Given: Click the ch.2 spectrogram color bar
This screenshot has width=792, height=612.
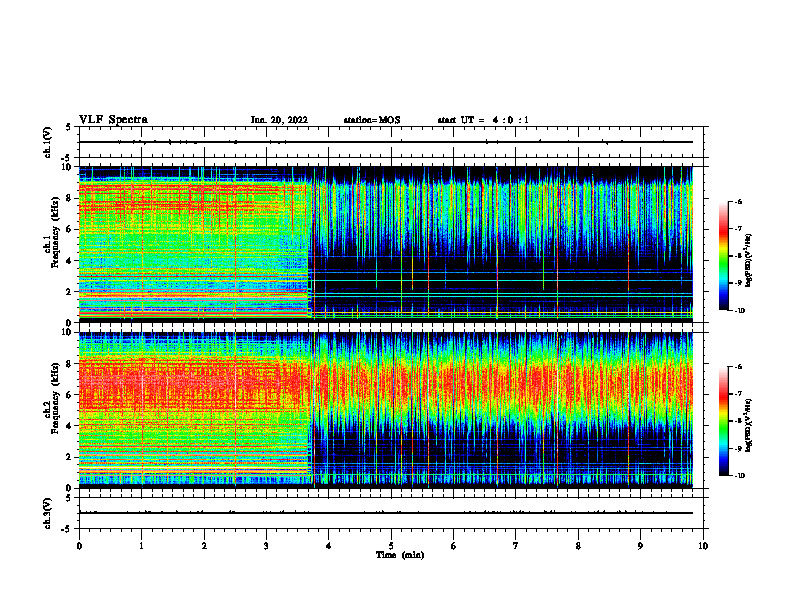Looking at the screenshot, I should click(724, 421).
